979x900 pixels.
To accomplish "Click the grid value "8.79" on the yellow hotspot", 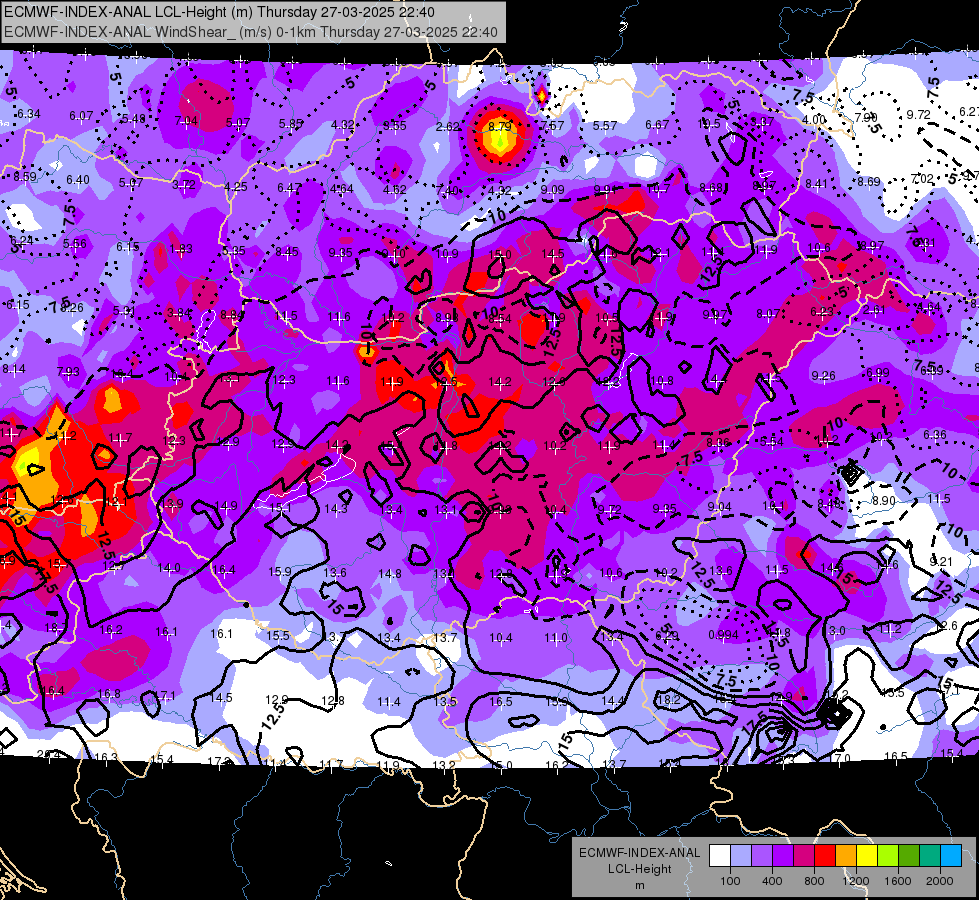I will tap(499, 126).
